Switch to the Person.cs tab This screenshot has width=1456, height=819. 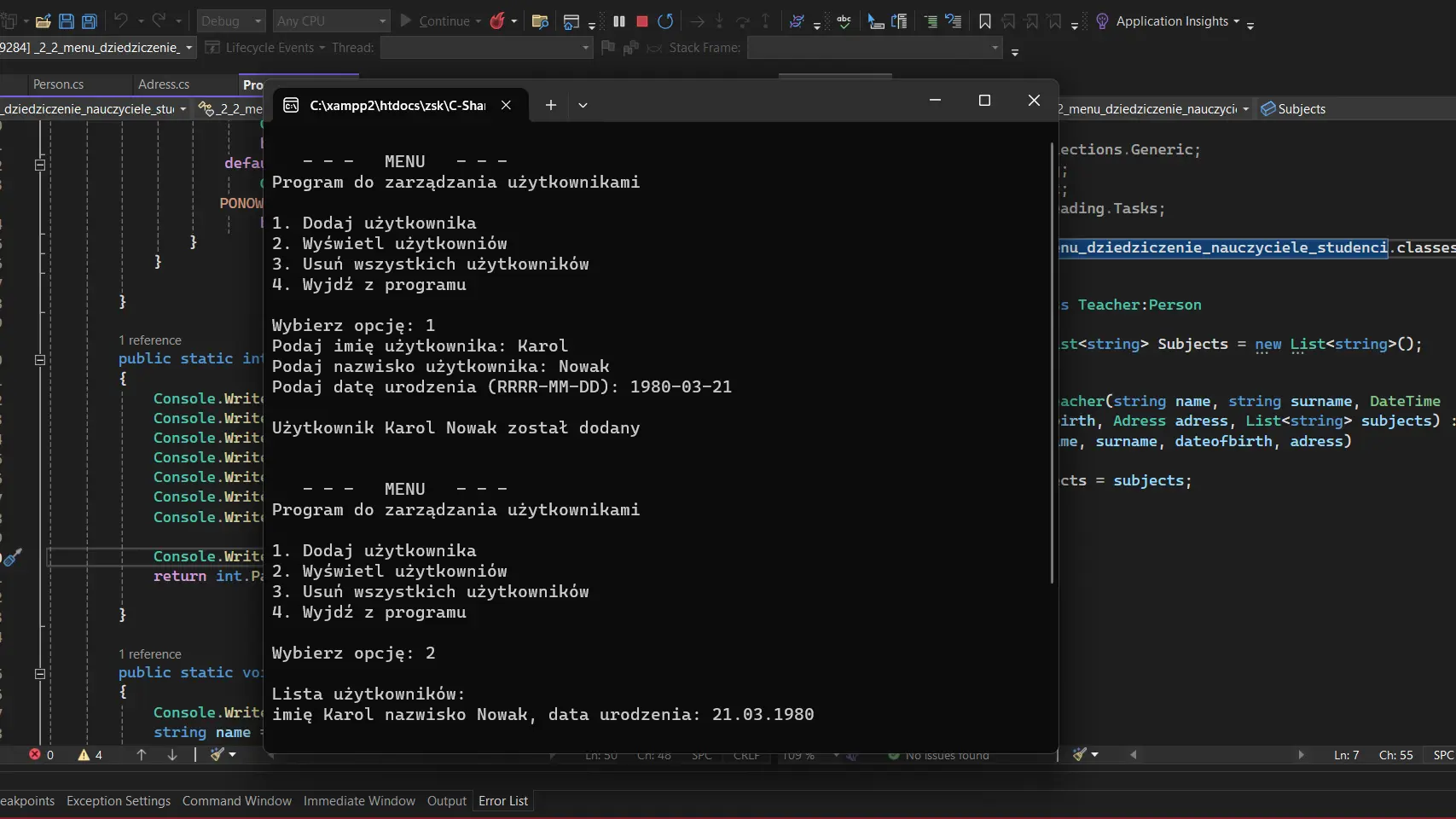coord(58,84)
